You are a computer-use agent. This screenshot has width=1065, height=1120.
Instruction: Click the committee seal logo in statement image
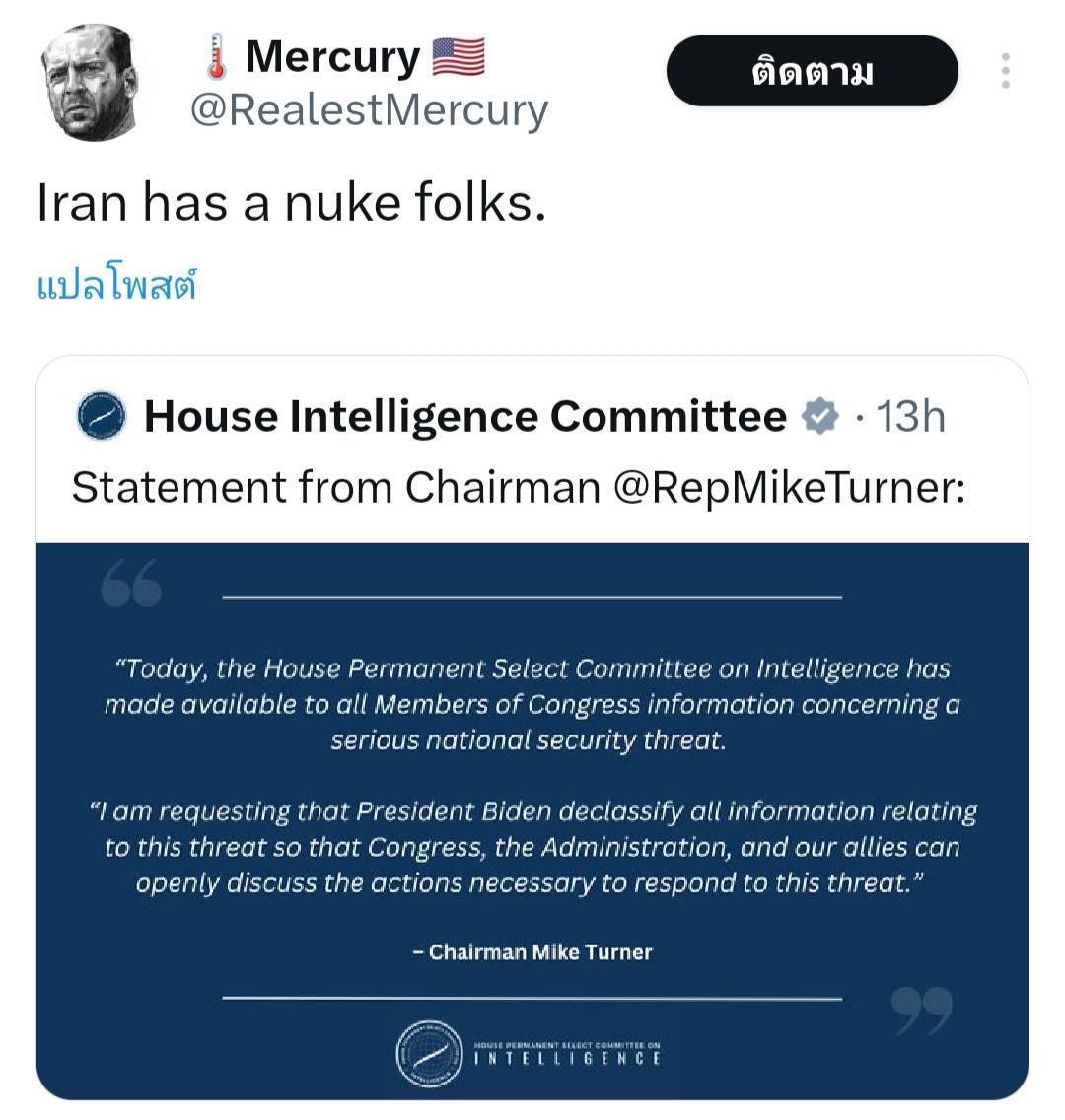(x=429, y=1054)
